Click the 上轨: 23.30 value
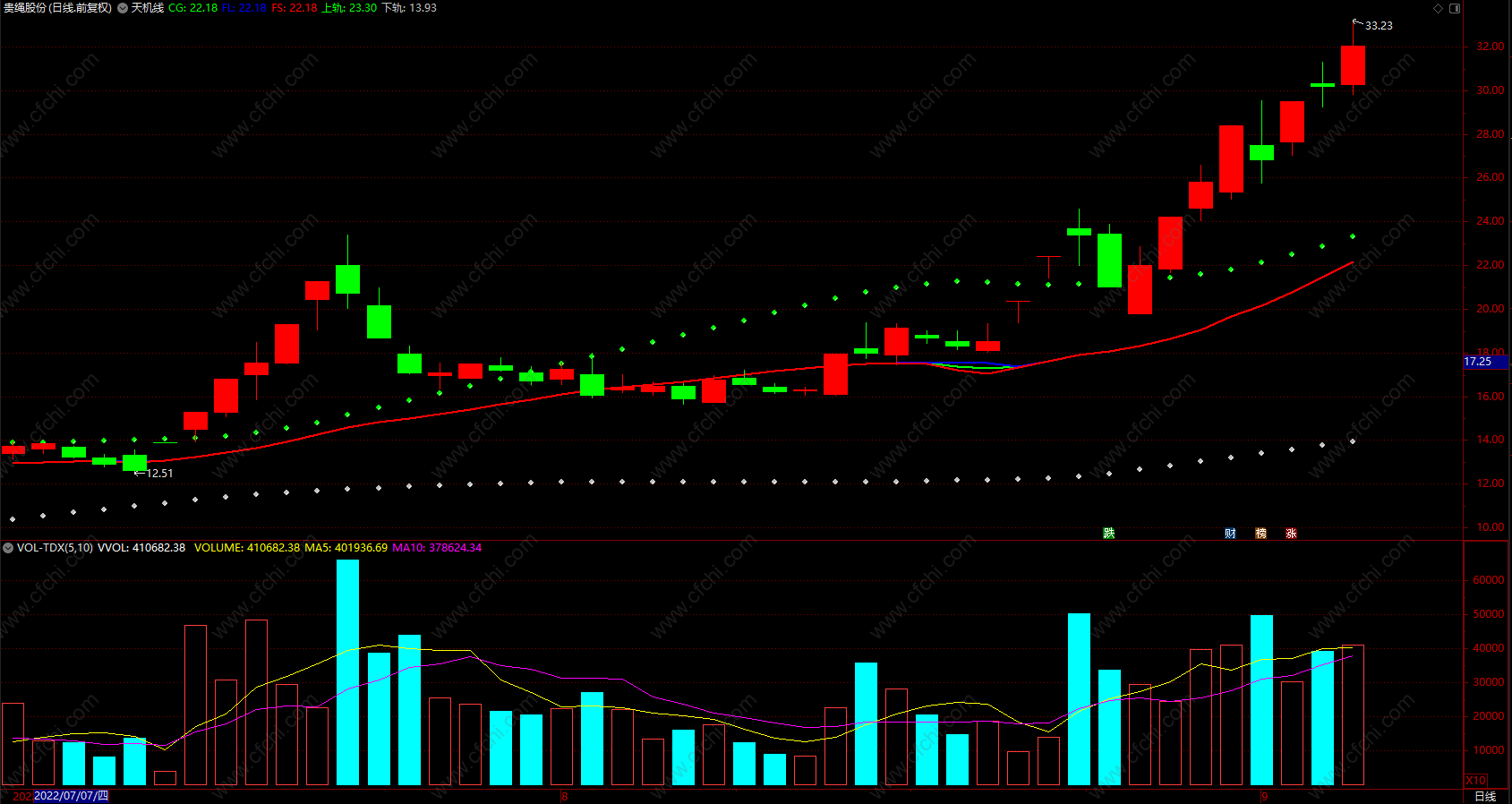Image resolution: width=1512 pixels, height=804 pixels. click(349, 8)
